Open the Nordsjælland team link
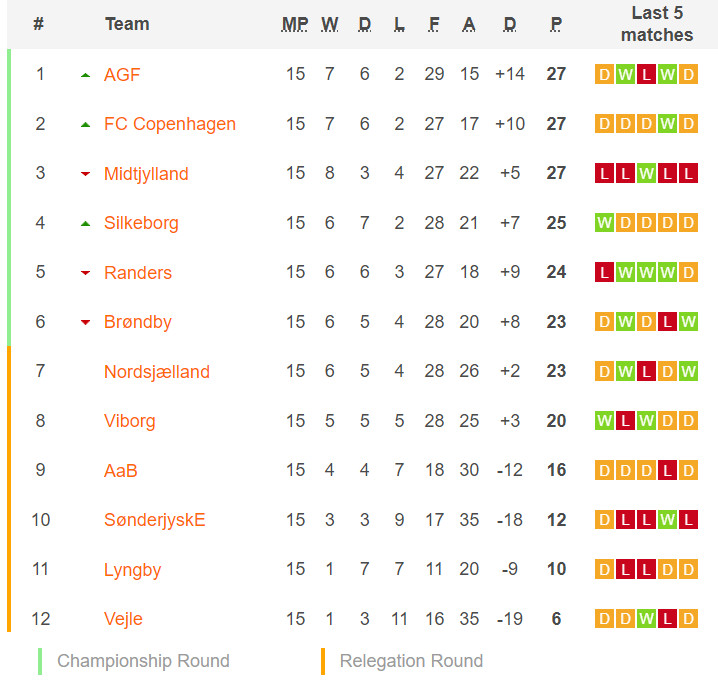 [157, 371]
